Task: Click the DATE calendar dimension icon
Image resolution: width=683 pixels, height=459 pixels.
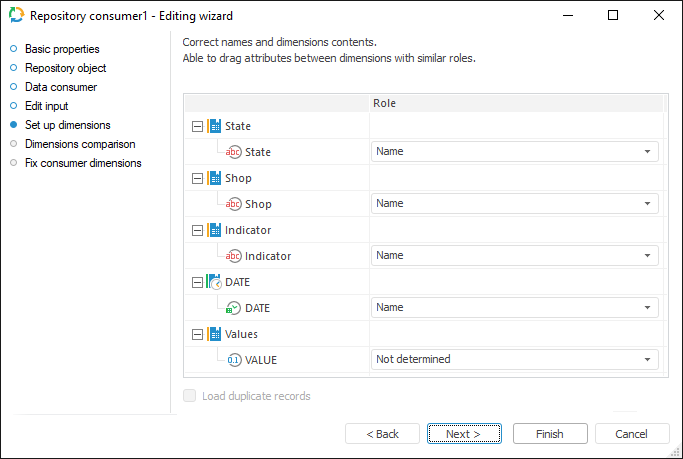Action: [x=214, y=282]
